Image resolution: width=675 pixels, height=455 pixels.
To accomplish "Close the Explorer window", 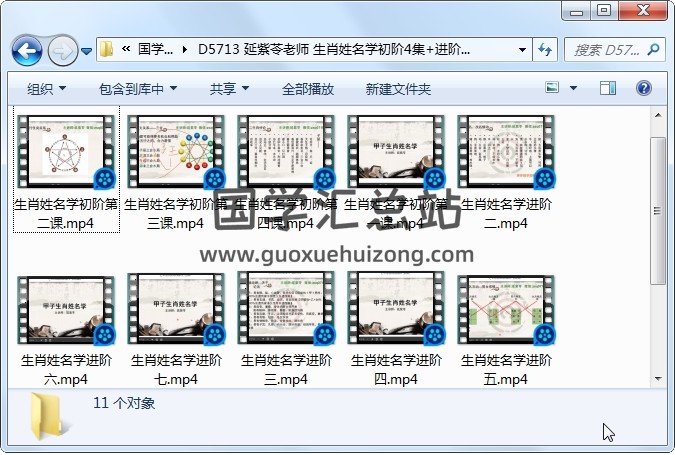I will 643,11.
